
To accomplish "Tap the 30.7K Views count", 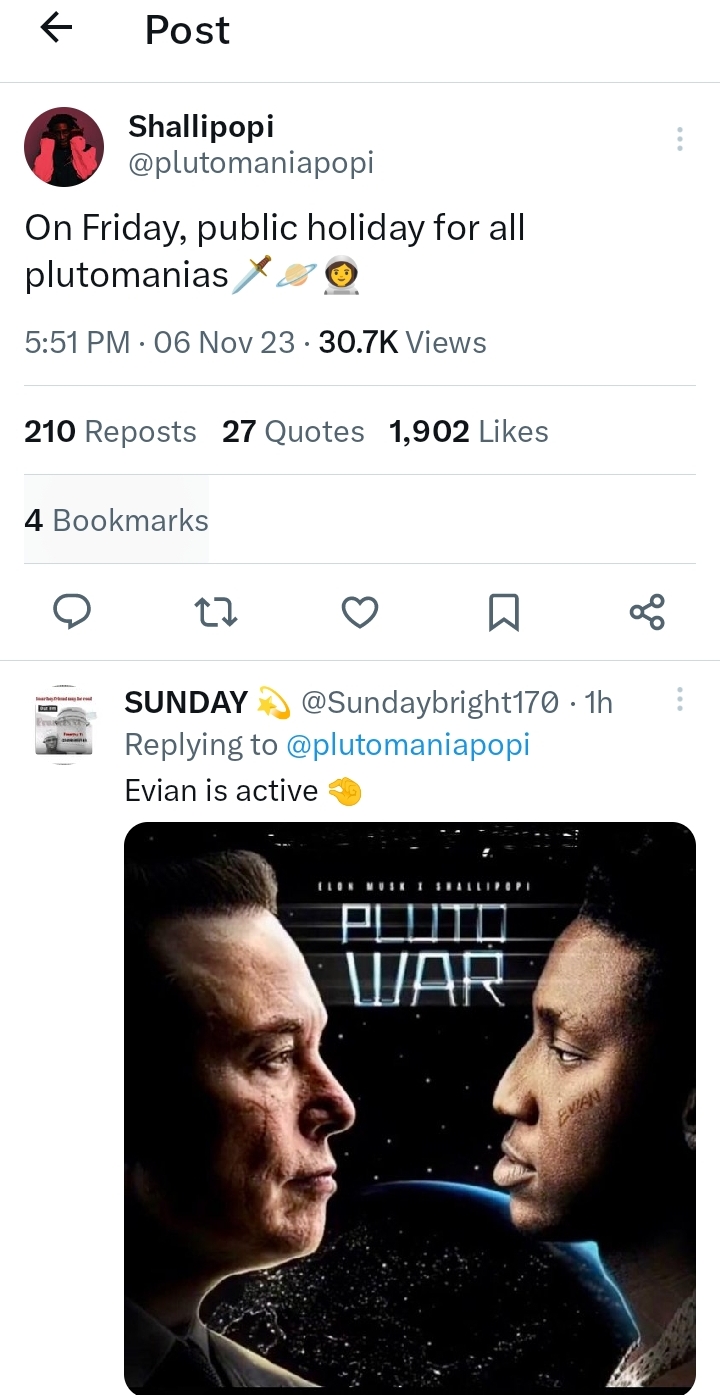I will [402, 342].
